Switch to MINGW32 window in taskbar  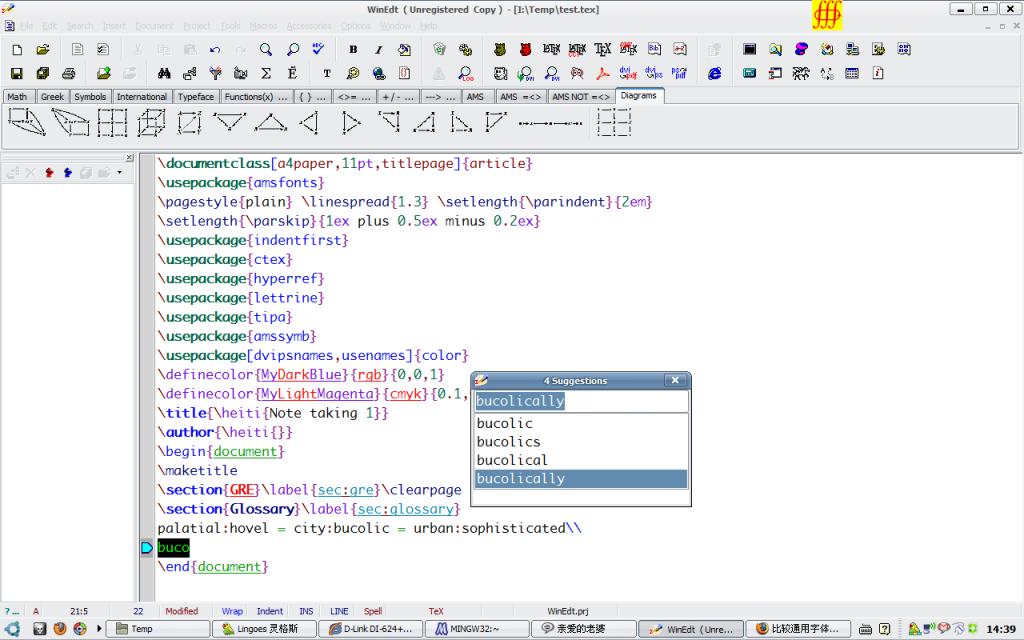coord(475,629)
